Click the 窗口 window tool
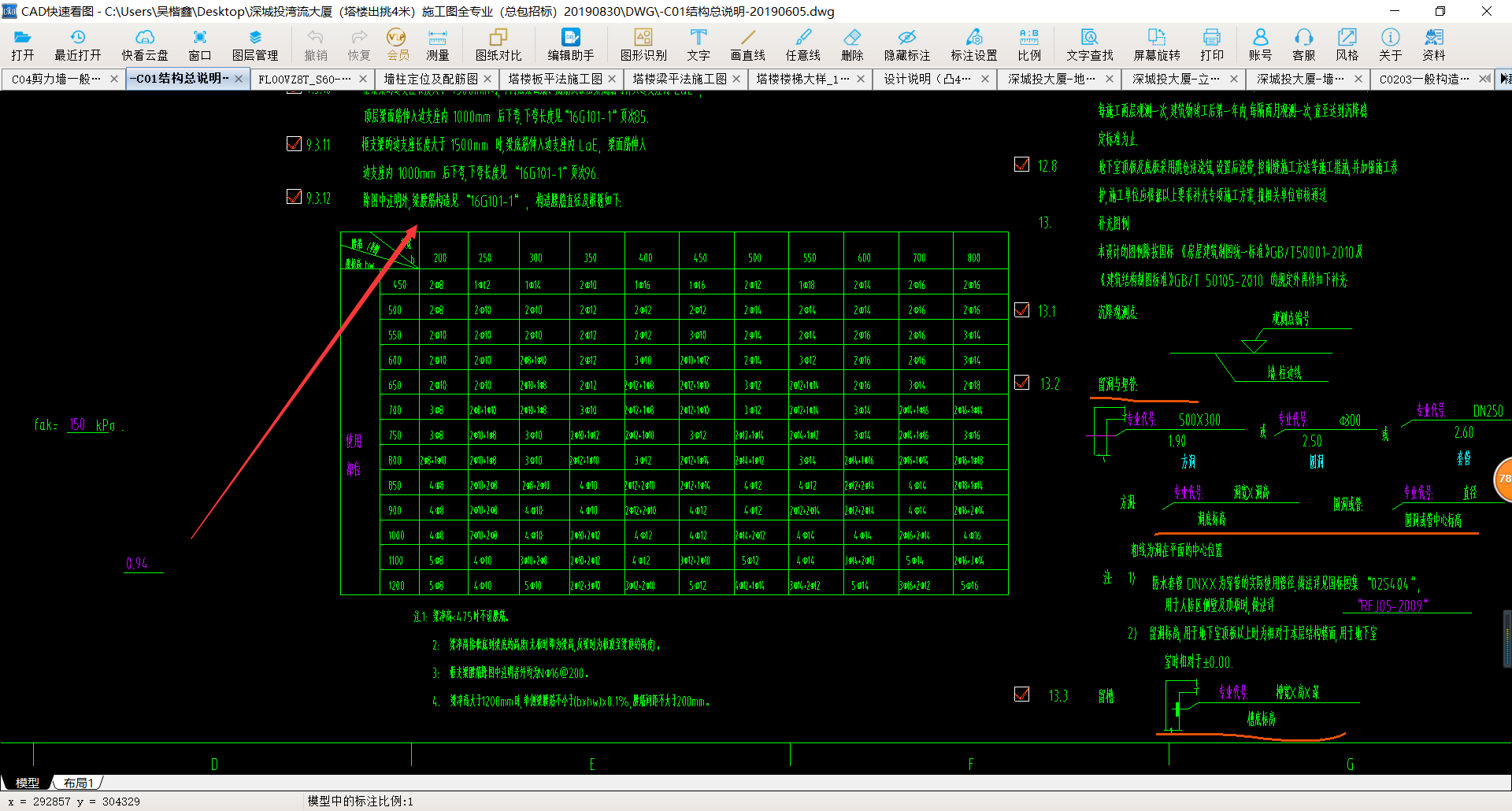 pos(200,45)
